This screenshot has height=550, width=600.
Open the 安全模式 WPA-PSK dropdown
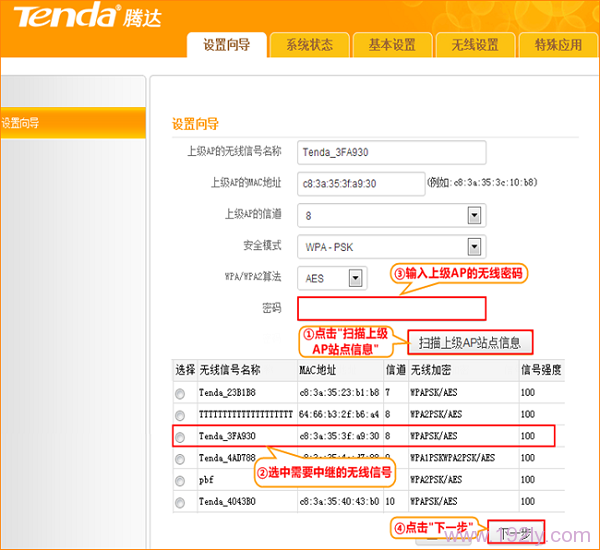tap(475, 246)
